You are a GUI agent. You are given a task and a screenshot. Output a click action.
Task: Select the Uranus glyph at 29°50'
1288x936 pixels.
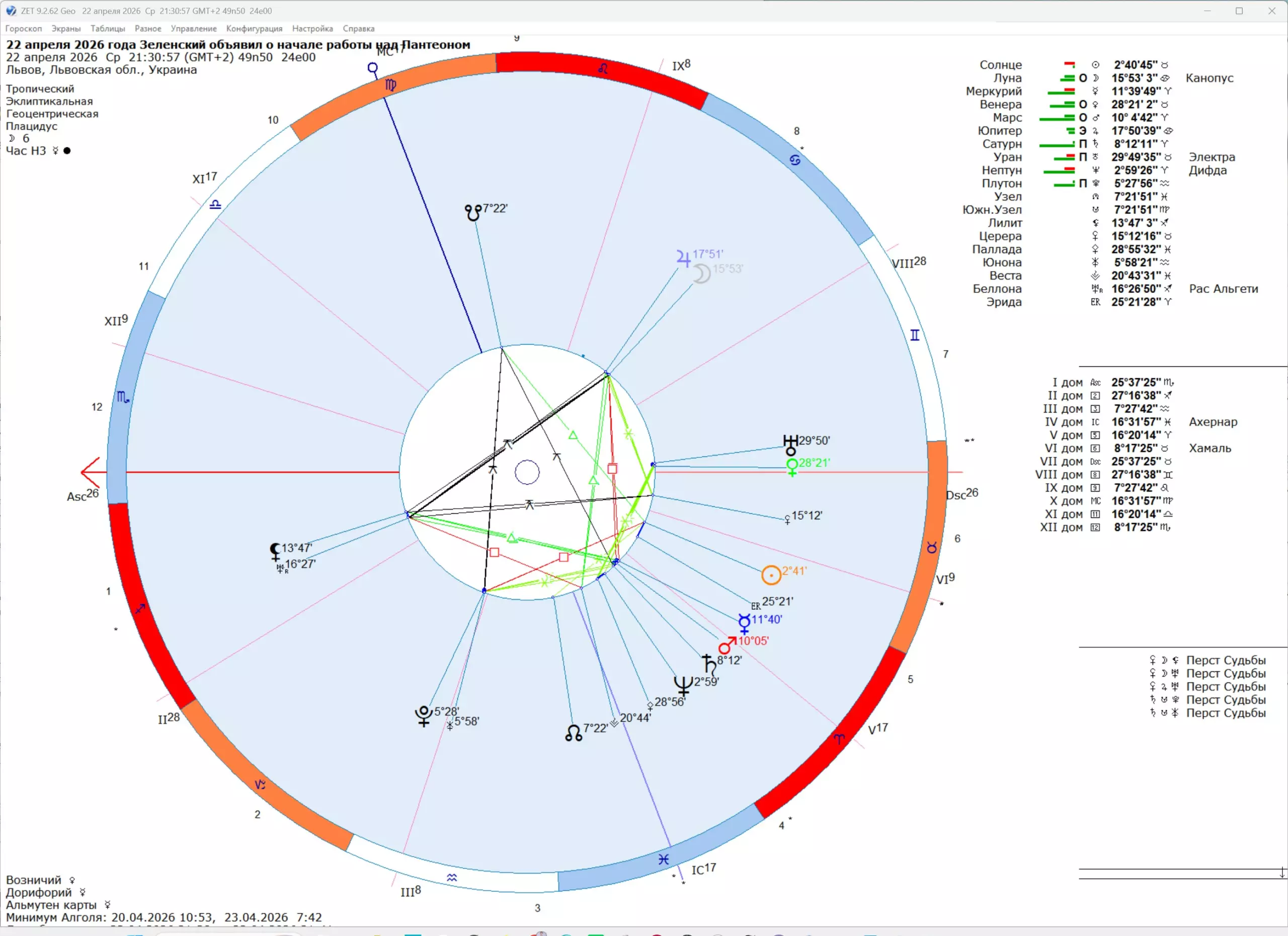pyautogui.click(x=790, y=445)
